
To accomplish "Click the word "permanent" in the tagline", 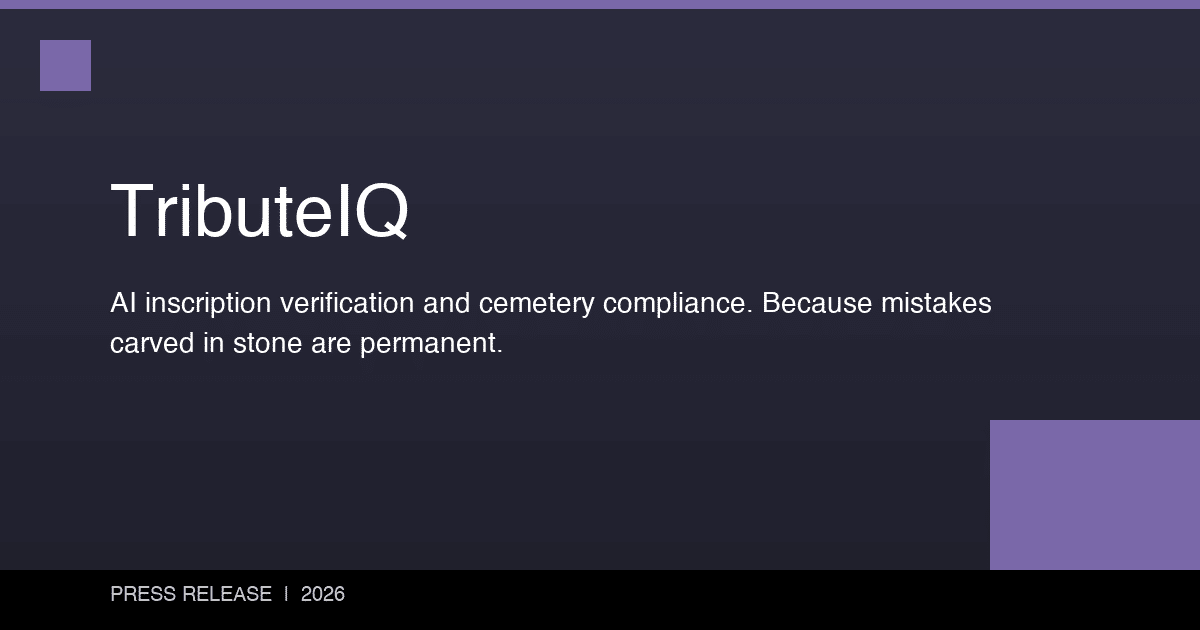I will tap(430, 343).
